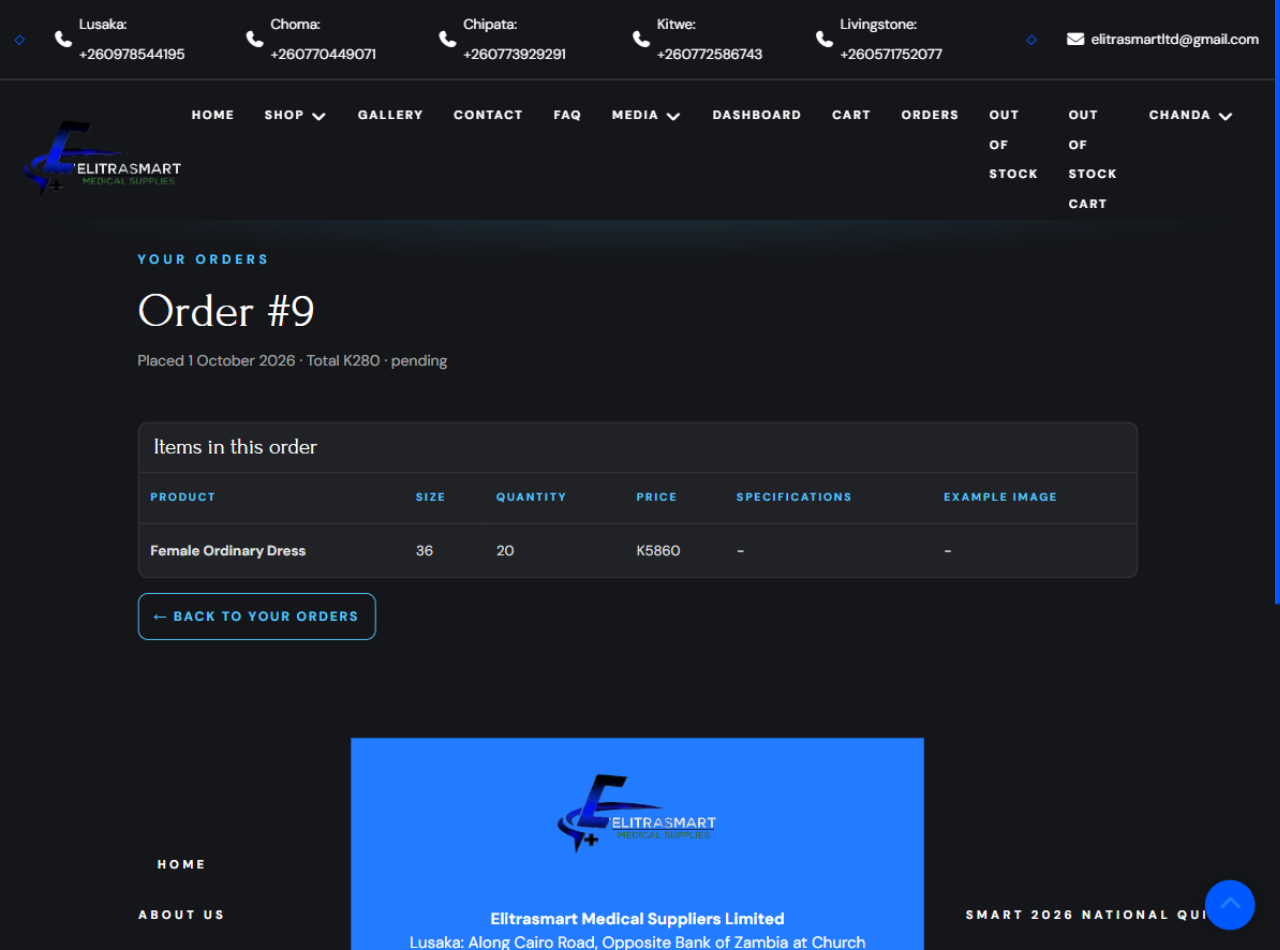1280x950 pixels.
Task: Click the elitrasmartltd@gmail.com email link
Action: [1175, 39]
